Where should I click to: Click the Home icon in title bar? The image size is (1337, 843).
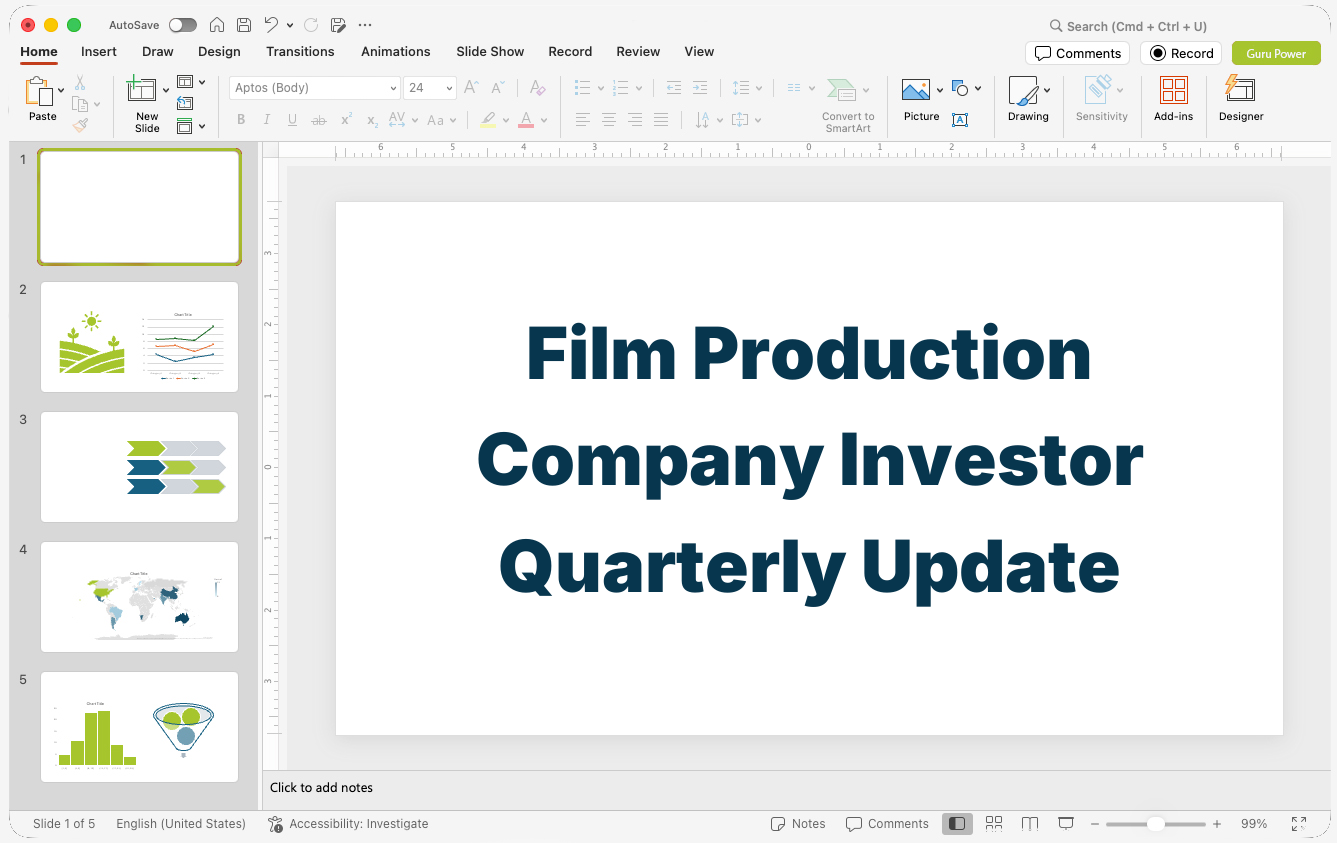click(217, 25)
